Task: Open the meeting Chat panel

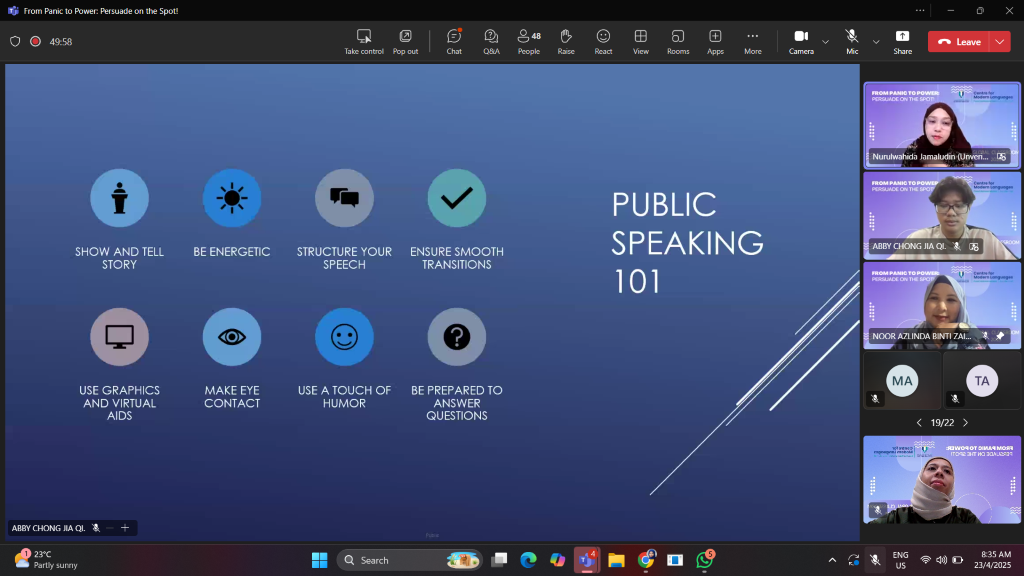Action: (x=454, y=41)
